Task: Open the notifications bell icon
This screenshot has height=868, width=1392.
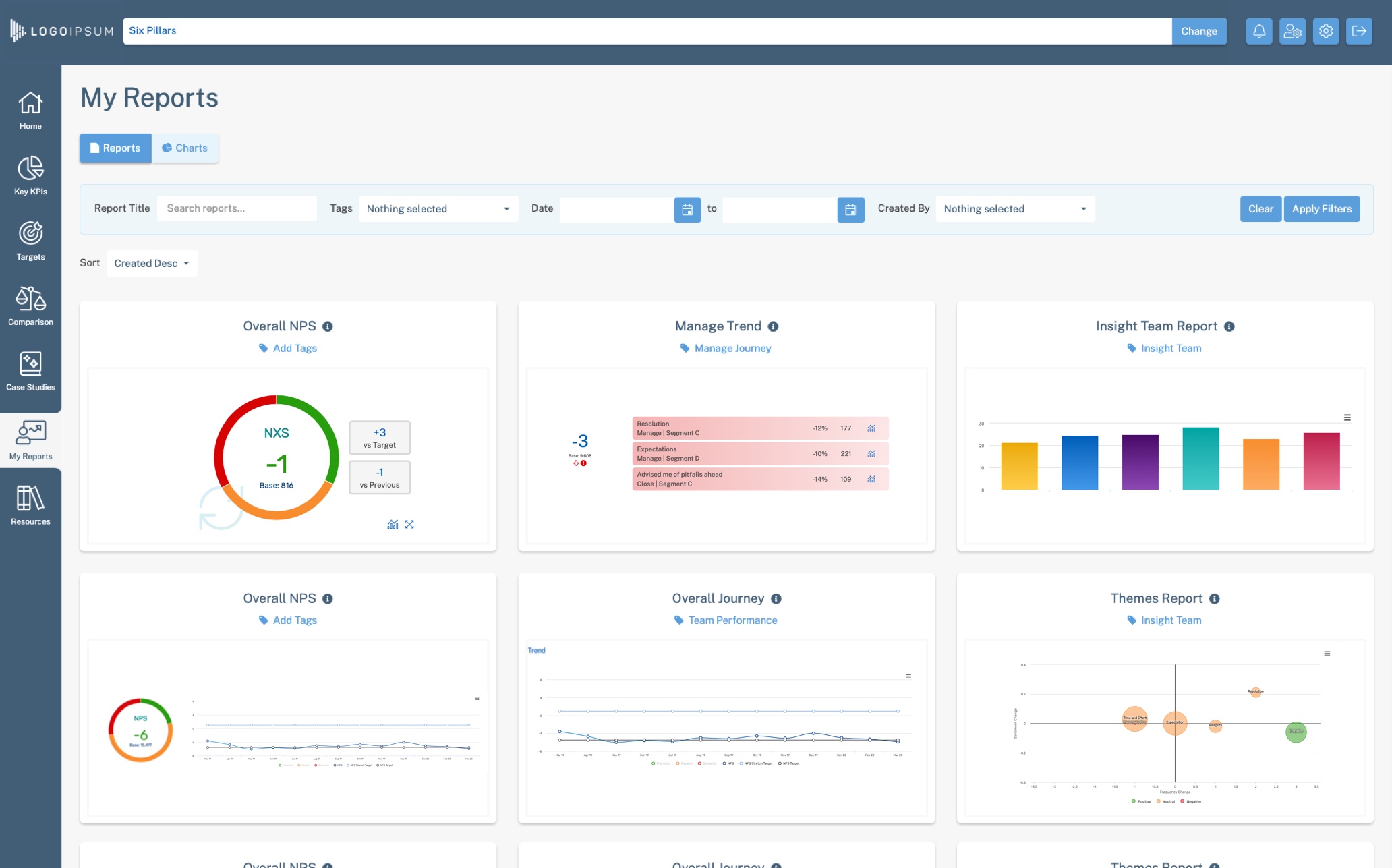Action: click(x=1258, y=30)
